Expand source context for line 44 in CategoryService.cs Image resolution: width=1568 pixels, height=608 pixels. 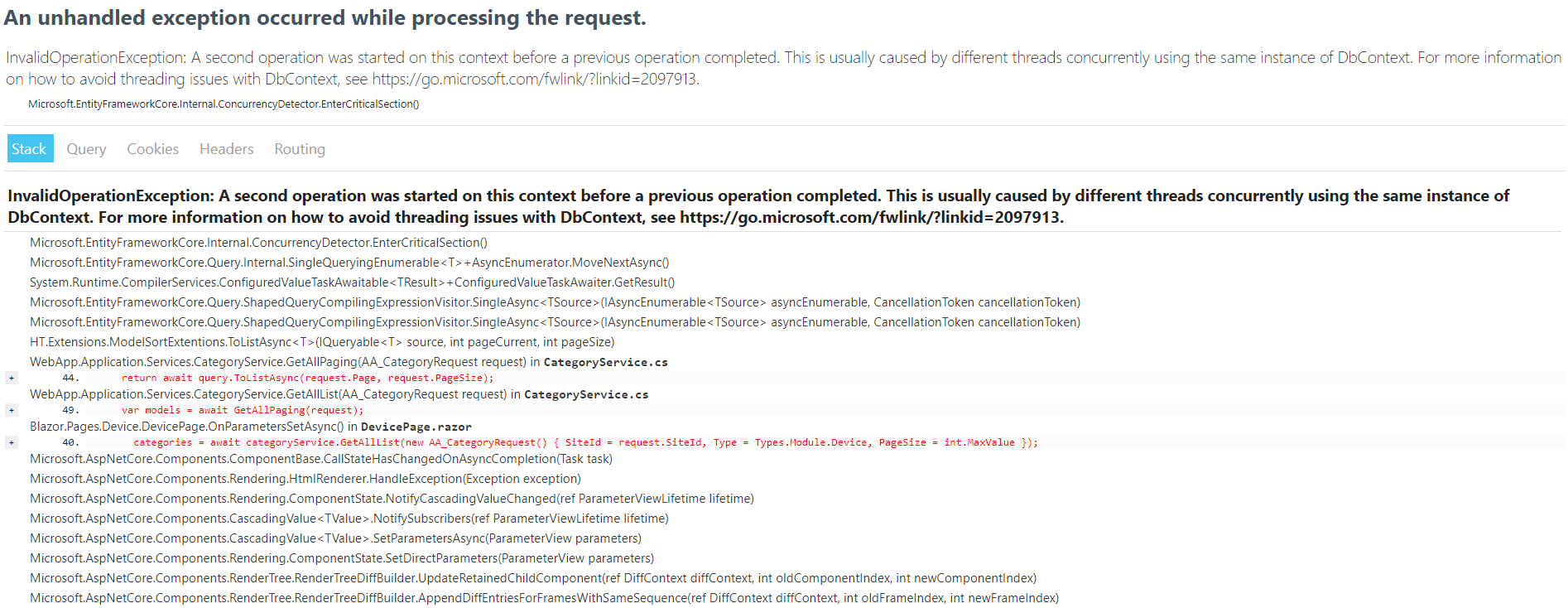point(11,378)
